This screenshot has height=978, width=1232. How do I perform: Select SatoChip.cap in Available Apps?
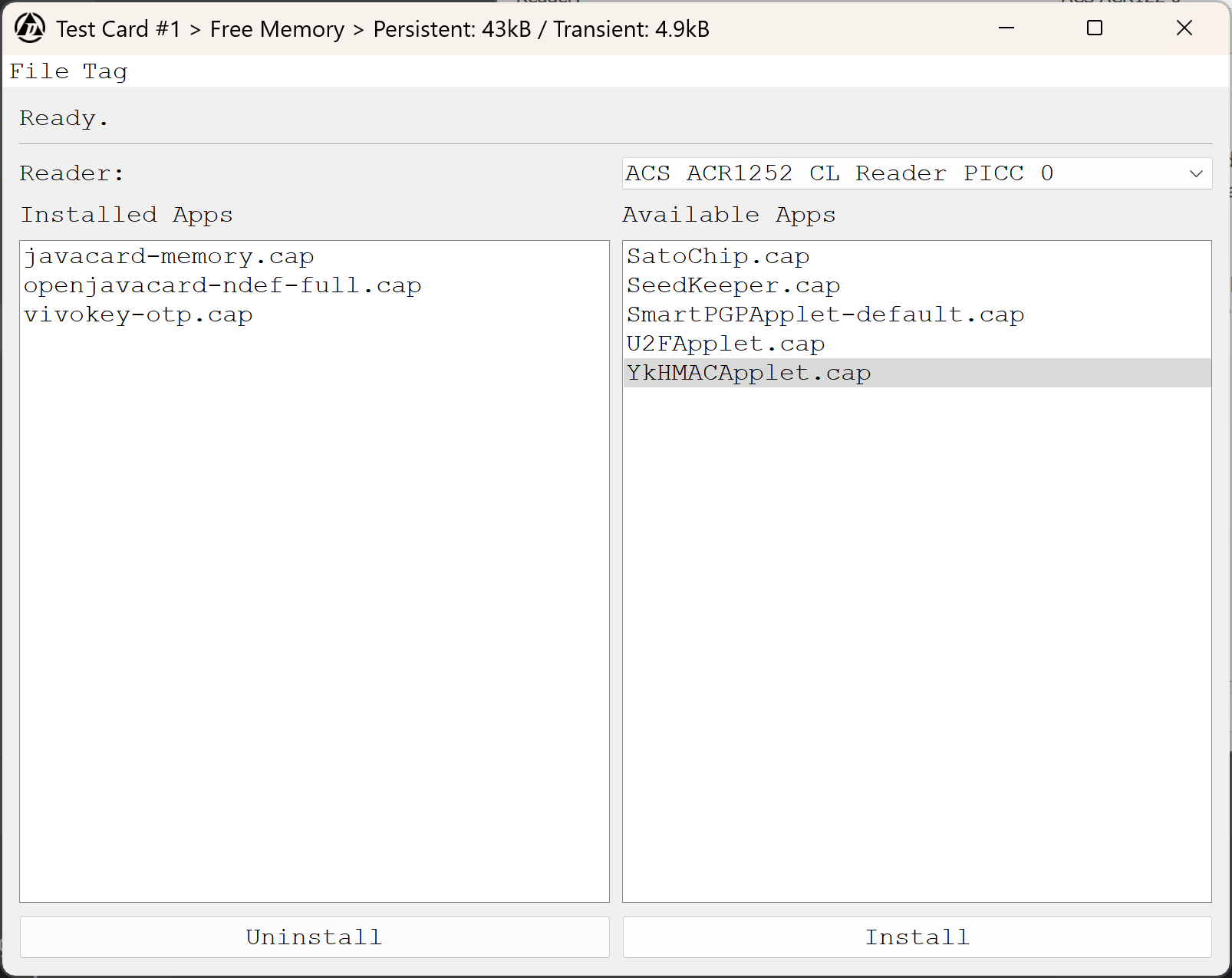(917, 256)
